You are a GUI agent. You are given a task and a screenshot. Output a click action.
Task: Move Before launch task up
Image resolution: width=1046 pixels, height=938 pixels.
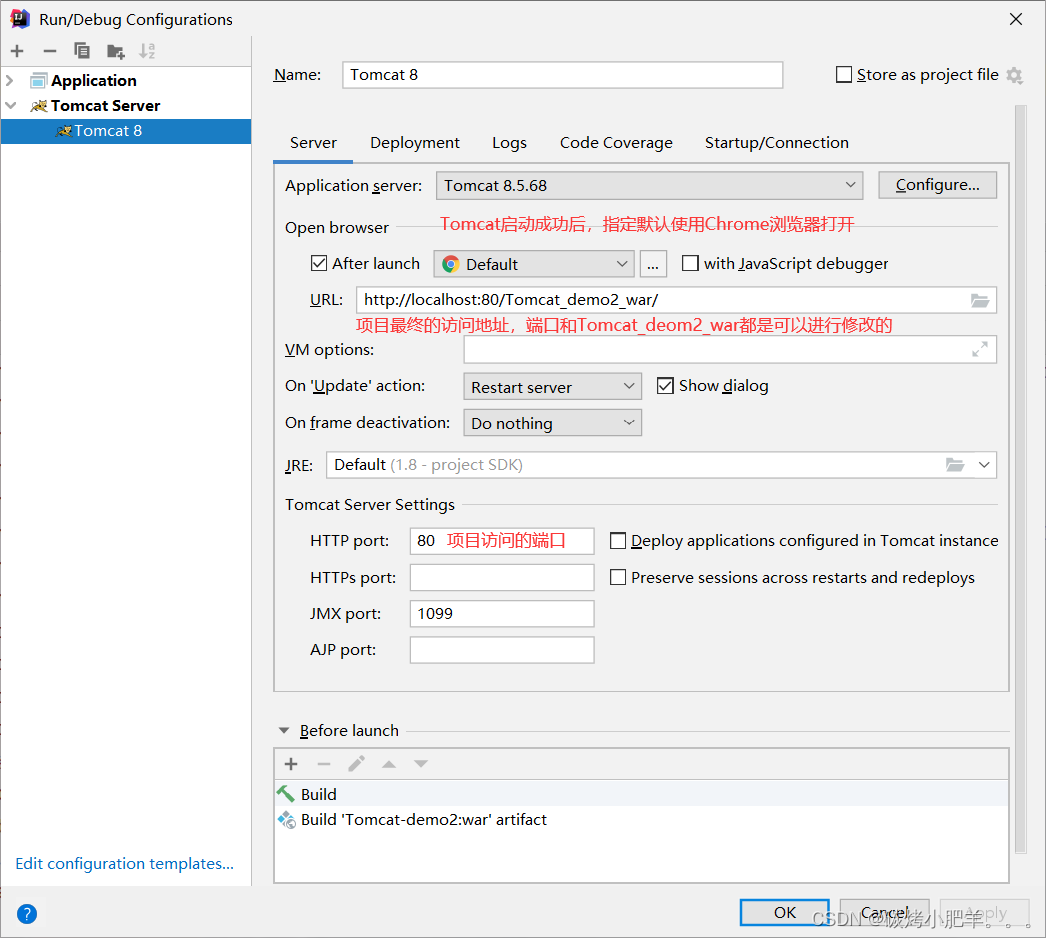pyautogui.click(x=389, y=764)
